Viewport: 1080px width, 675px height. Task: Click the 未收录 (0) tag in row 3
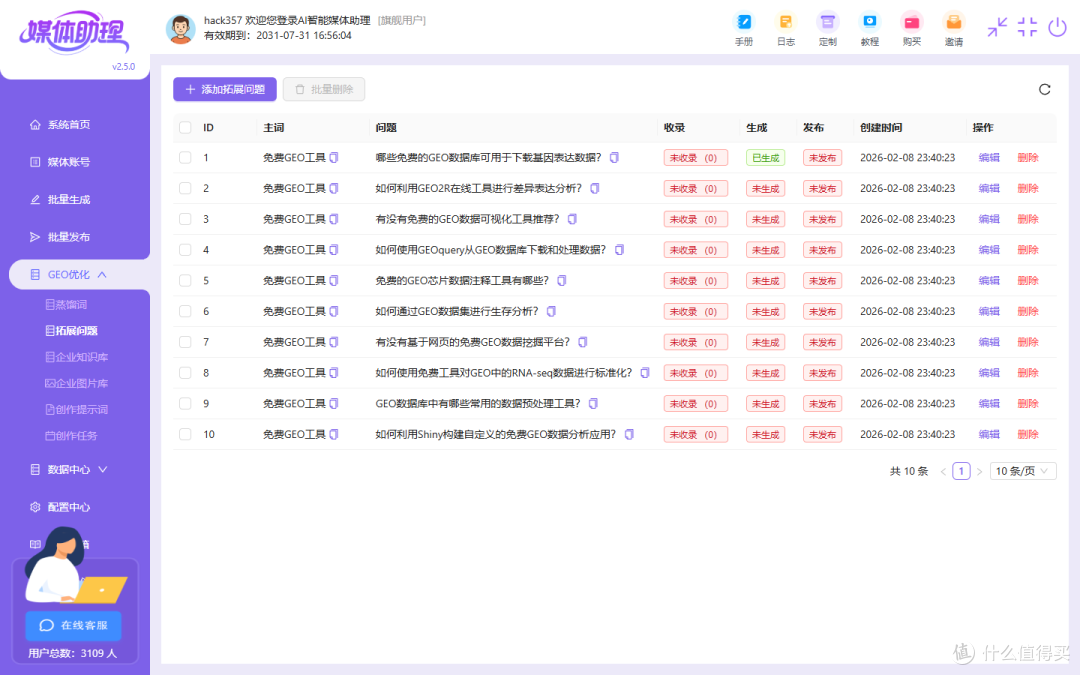[x=696, y=219]
